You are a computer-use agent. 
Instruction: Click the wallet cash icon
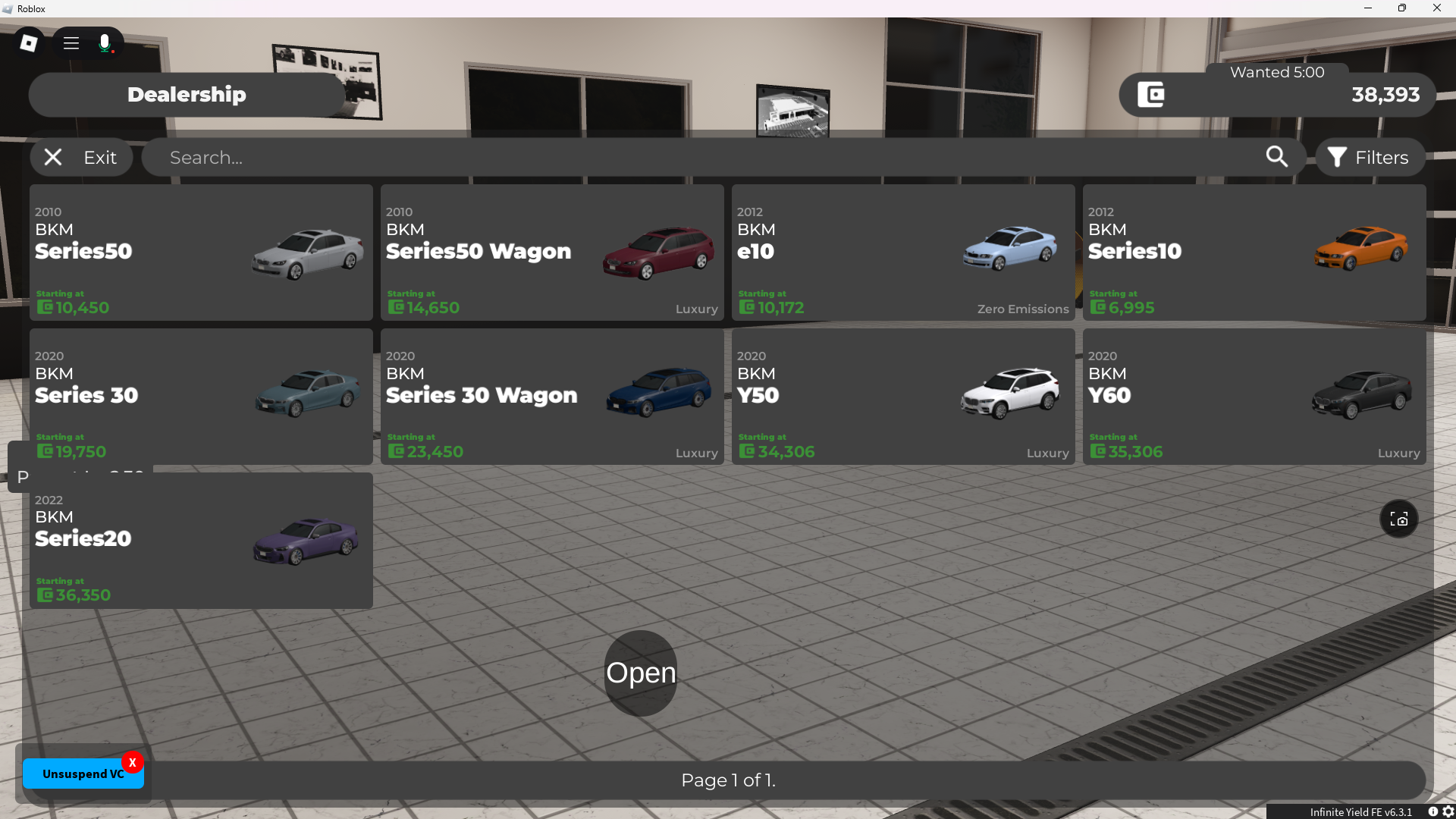tap(1151, 95)
